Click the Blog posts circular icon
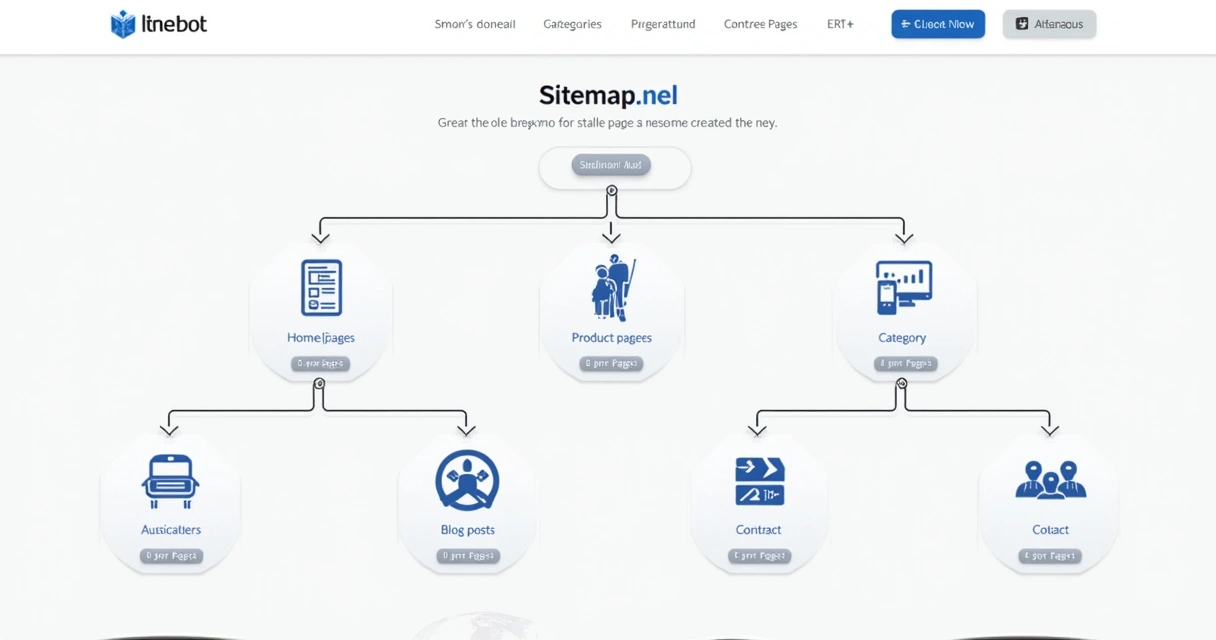The image size is (1216, 640). 466,480
